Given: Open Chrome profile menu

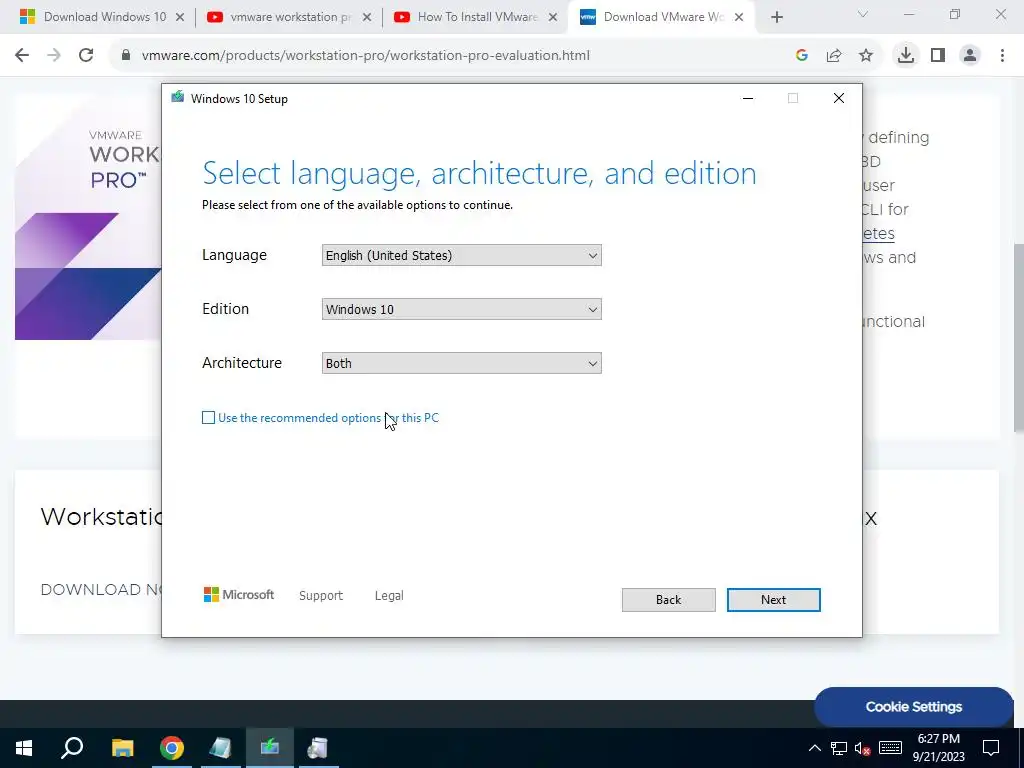Looking at the screenshot, I should pyautogui.click(x=970, y=56).
